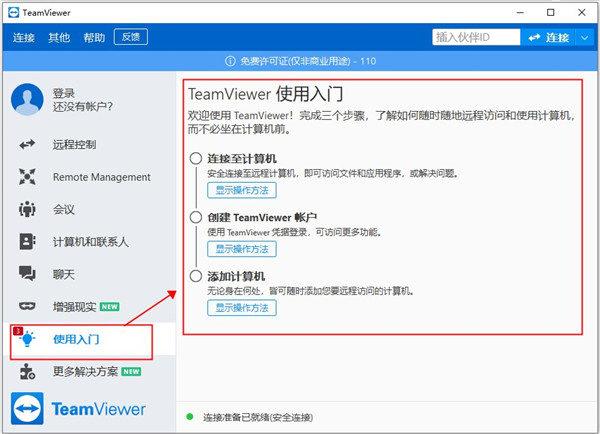Open the more solutions puzzle icon
Viewport: 600px width, 434px height.
27,372
